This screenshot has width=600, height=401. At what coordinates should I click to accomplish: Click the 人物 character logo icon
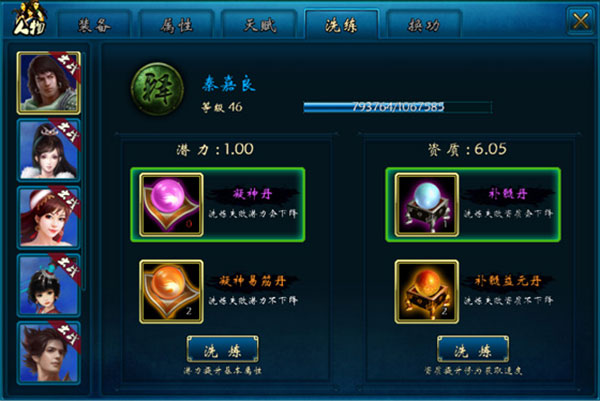click(29, 19)
